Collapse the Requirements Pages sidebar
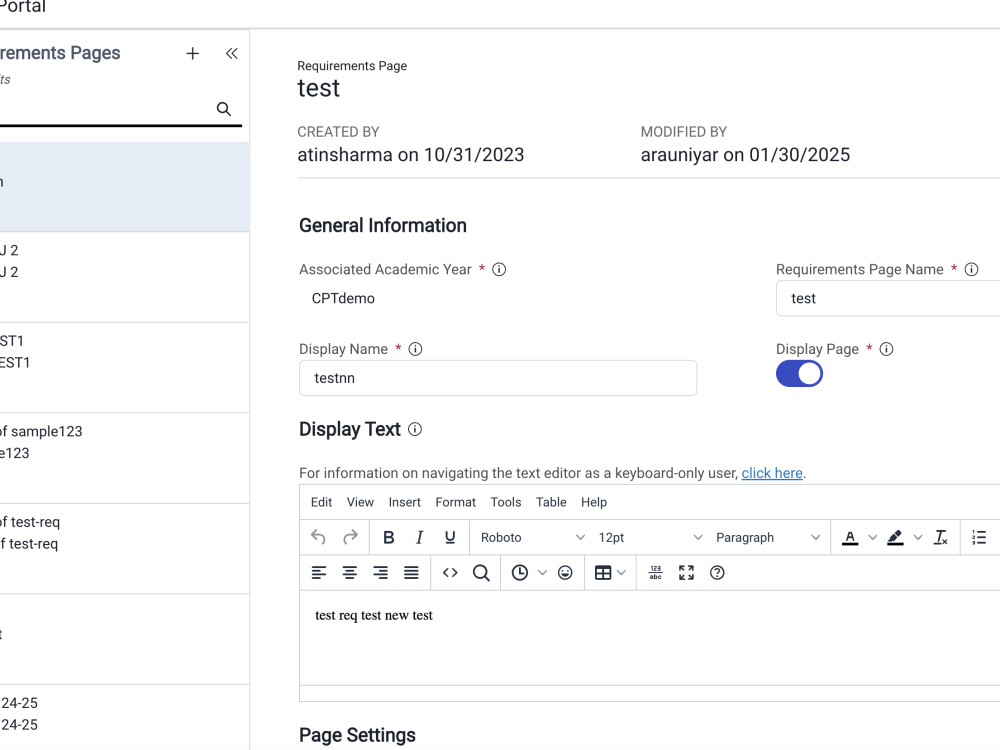 click(x=232, y=54)
